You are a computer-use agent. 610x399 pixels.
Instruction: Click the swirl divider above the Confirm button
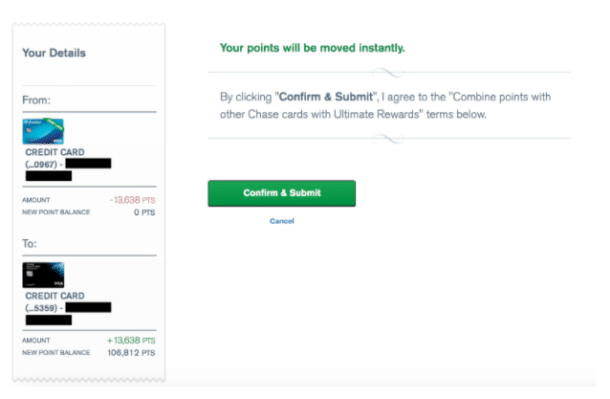[x=388, y=138]
